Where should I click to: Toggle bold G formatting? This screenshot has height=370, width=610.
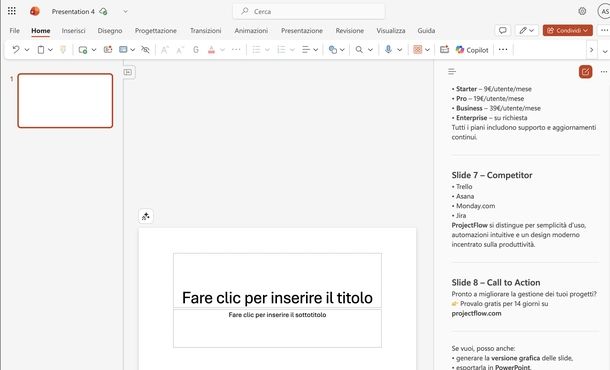196,50
